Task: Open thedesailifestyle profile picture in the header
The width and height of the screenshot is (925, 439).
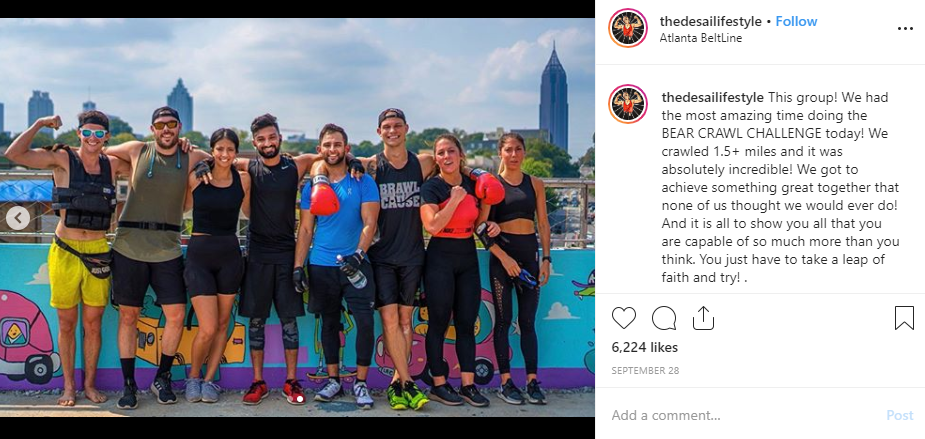Action: coord(628,28)
